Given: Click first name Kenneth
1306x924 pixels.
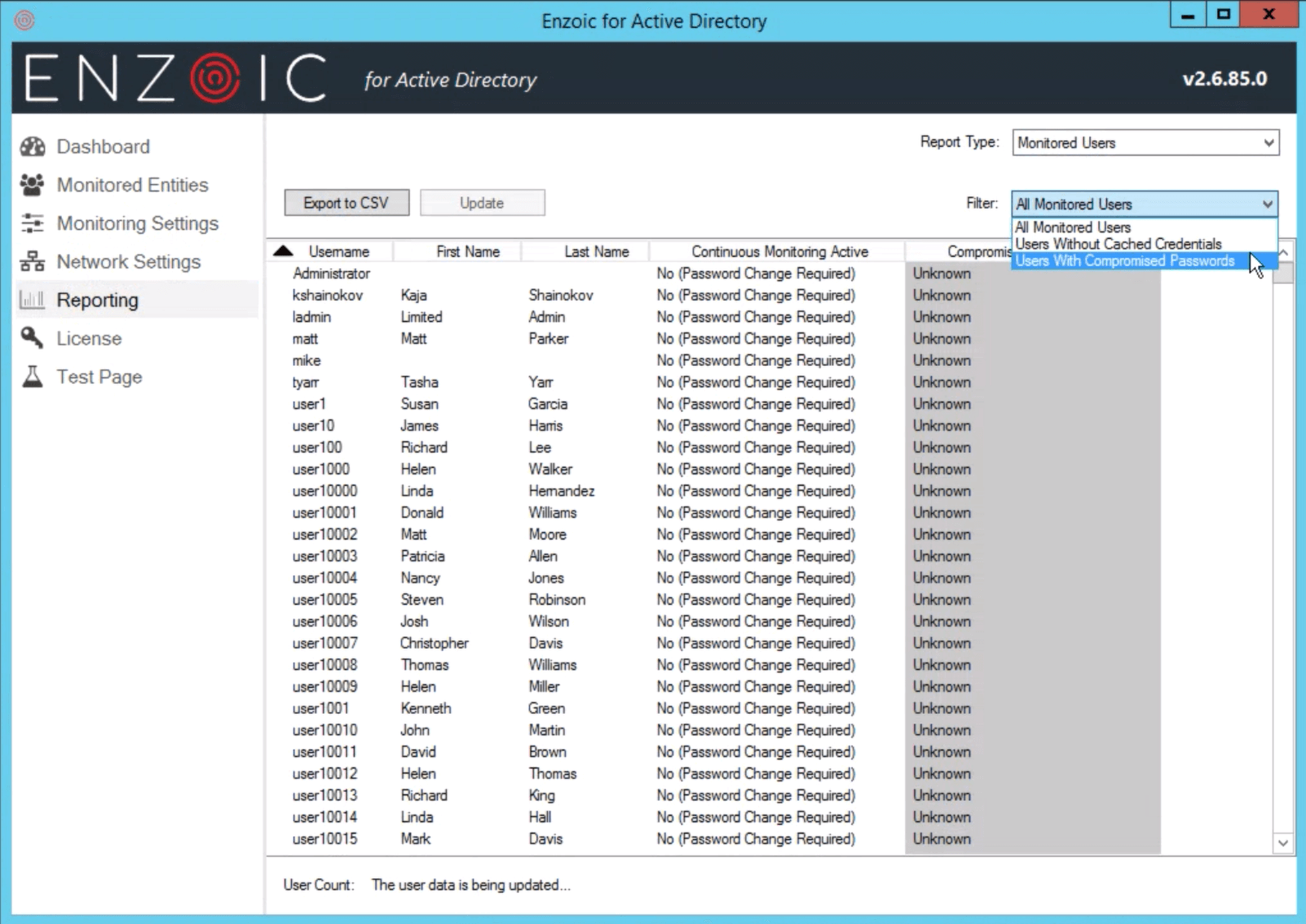Looking at the screenshot, I should tap(426, 708).
